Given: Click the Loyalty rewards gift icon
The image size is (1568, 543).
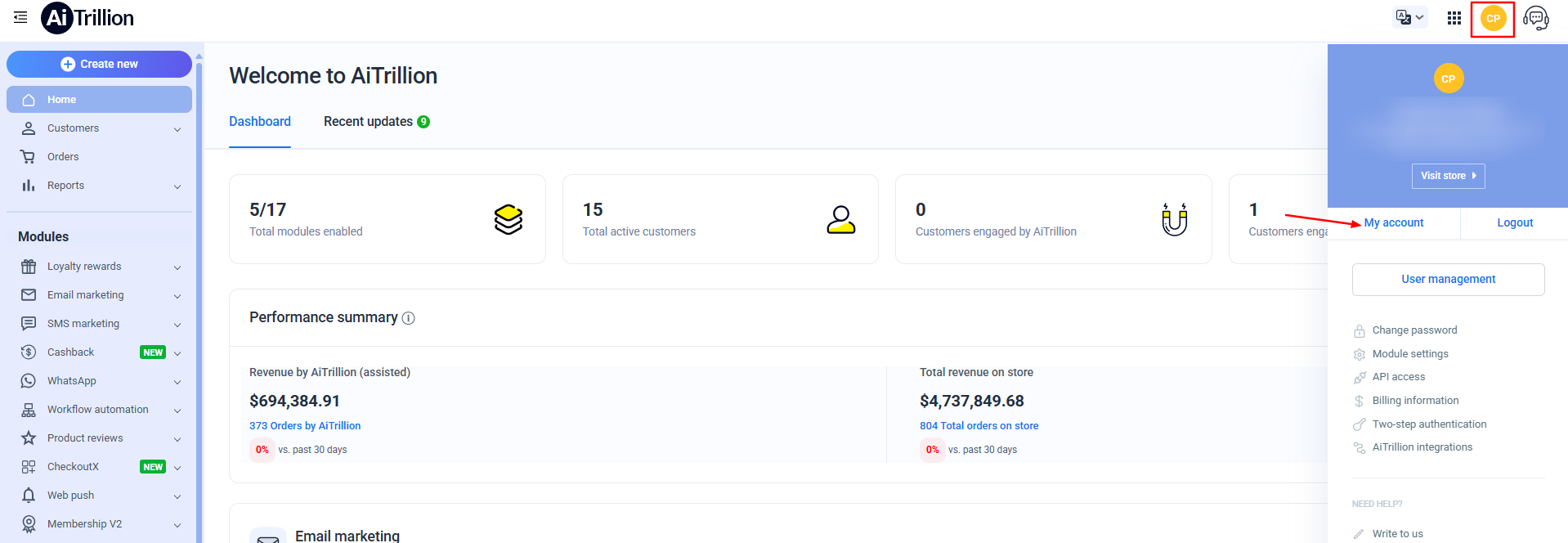Looking at the screenshot, I should point(29,267).
